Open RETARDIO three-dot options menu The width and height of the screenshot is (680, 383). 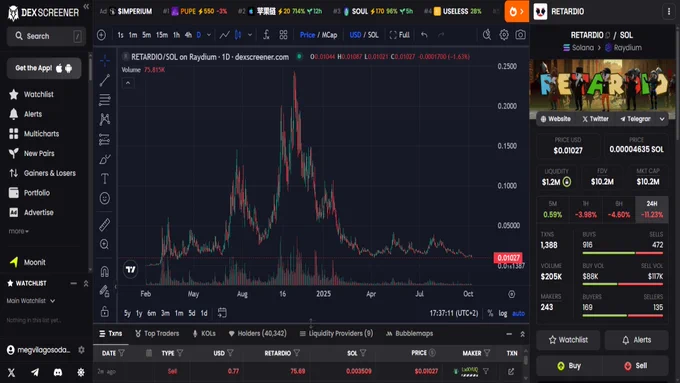pos(668,12)
